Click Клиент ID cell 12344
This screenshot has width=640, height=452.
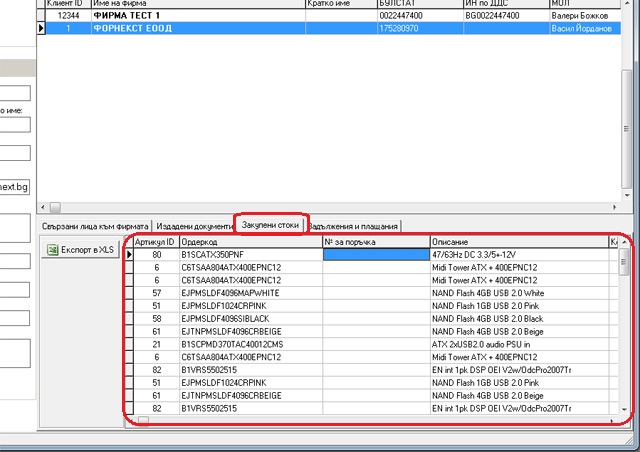(x=68, y=16)
